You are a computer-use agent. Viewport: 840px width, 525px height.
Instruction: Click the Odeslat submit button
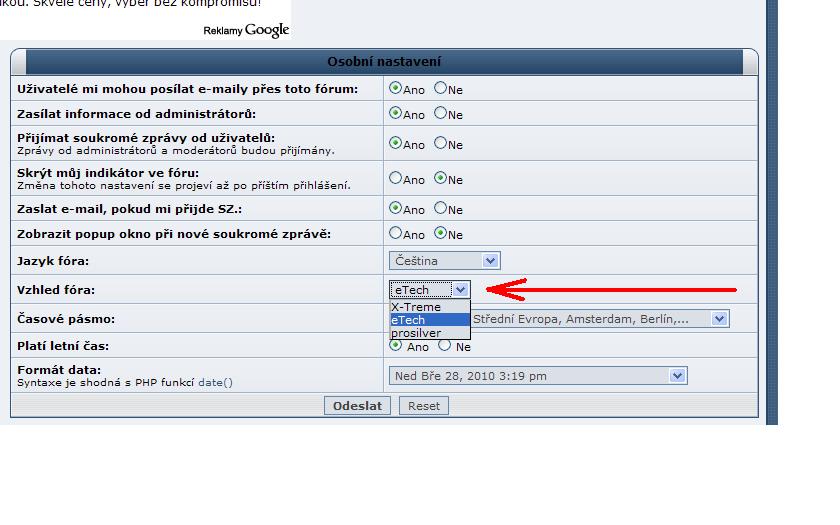358,406
